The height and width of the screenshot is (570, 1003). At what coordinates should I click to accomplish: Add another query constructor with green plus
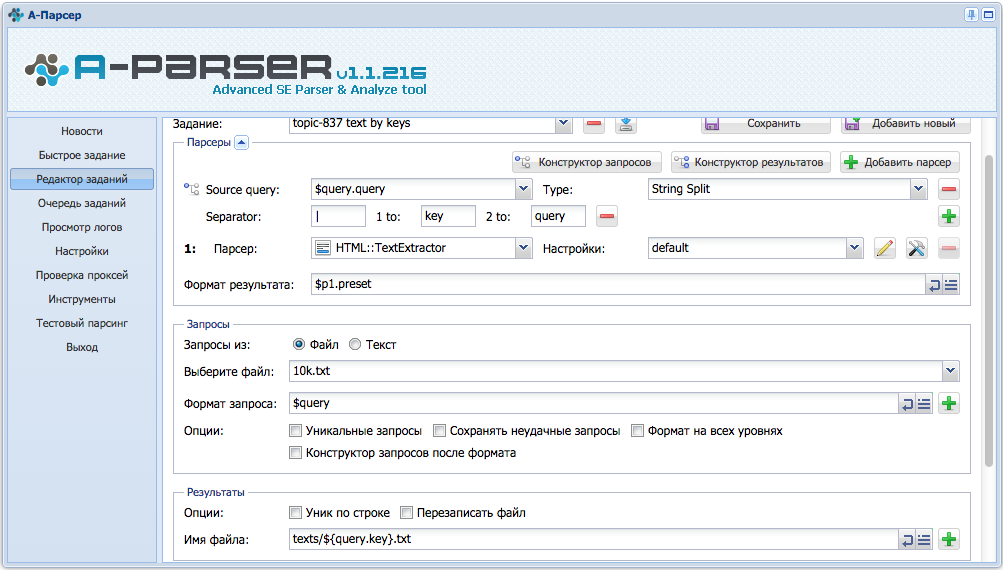tap(949, 216)
